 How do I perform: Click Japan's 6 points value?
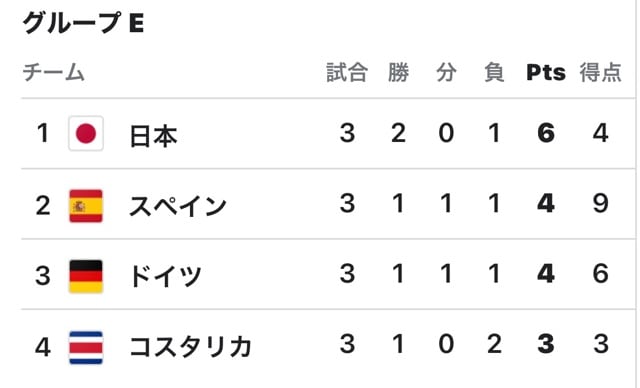click(x=546, y=133)
